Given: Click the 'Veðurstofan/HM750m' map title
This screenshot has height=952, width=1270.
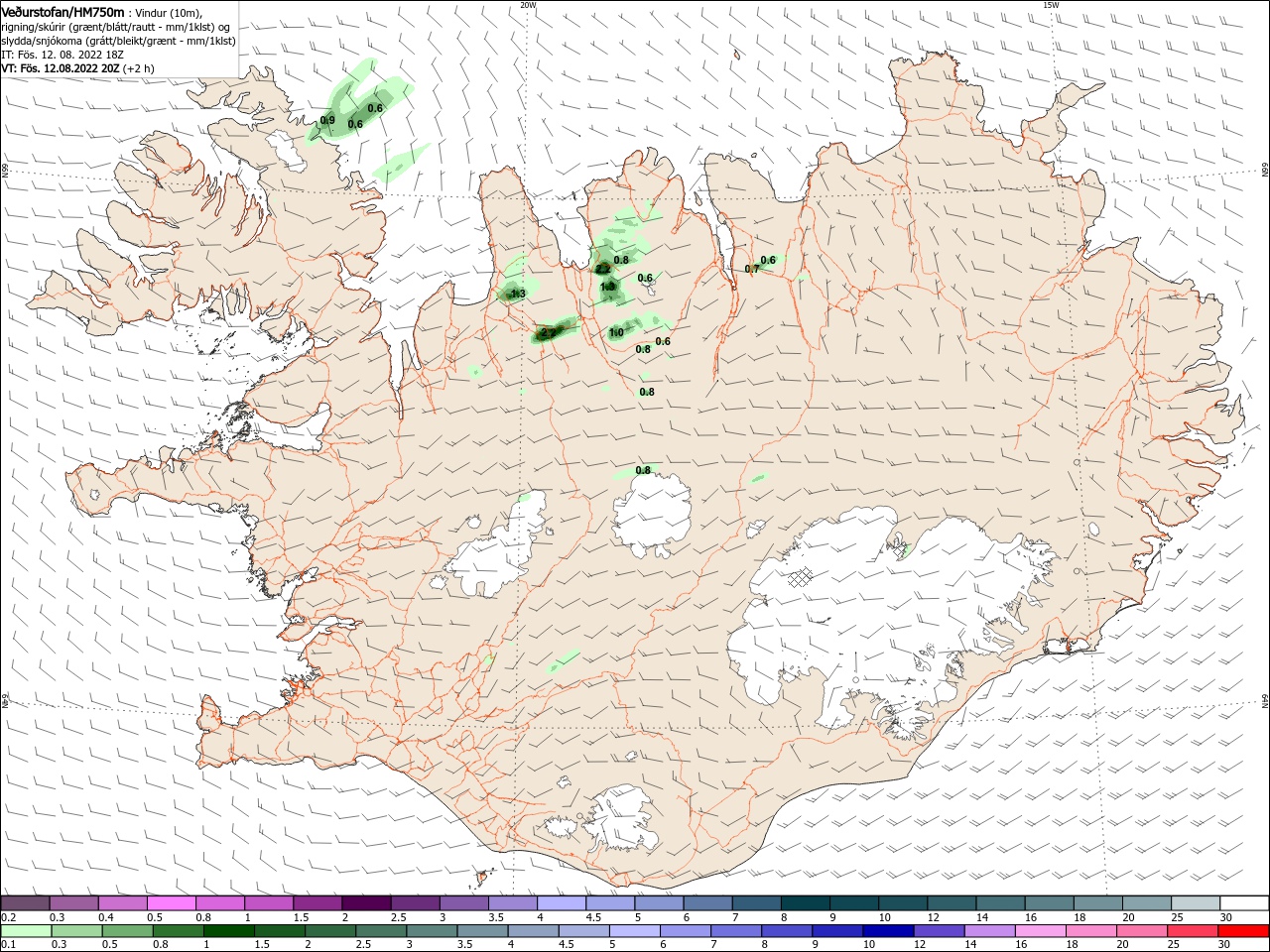Looking at the screenshot, I should 63,11.
